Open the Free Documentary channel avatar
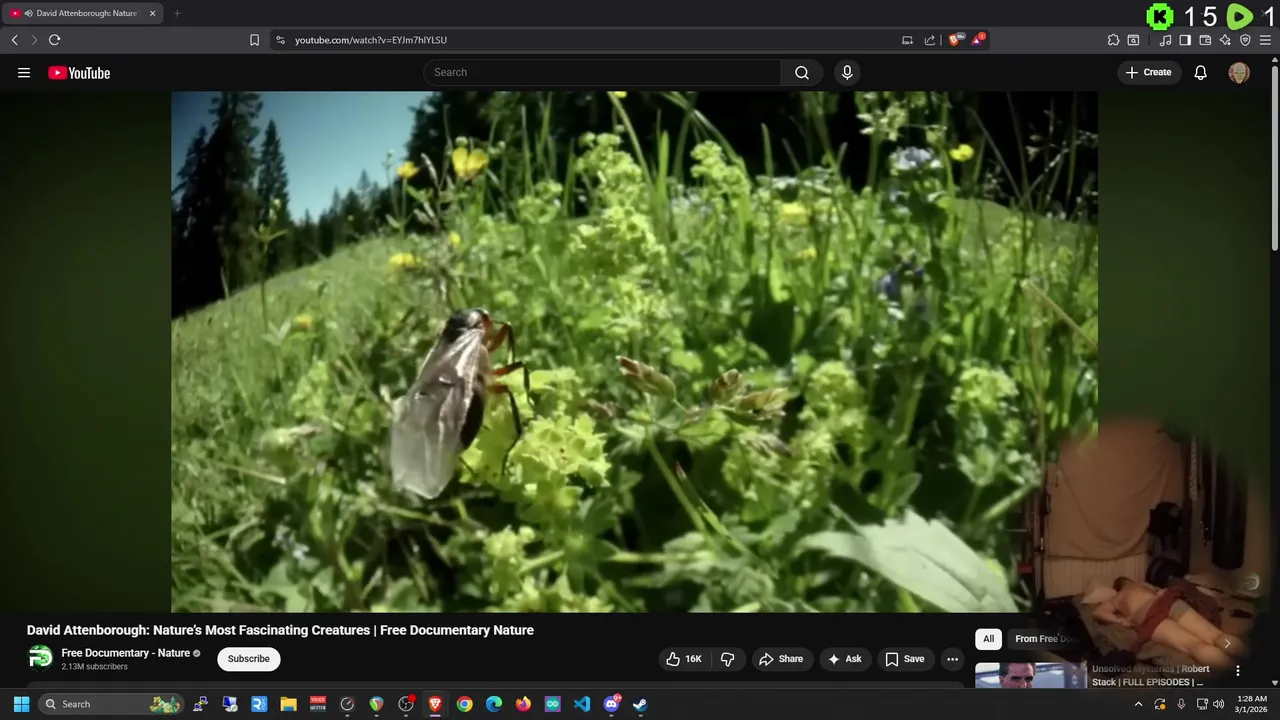1280x720 pixels. click(x=40, y=658)
